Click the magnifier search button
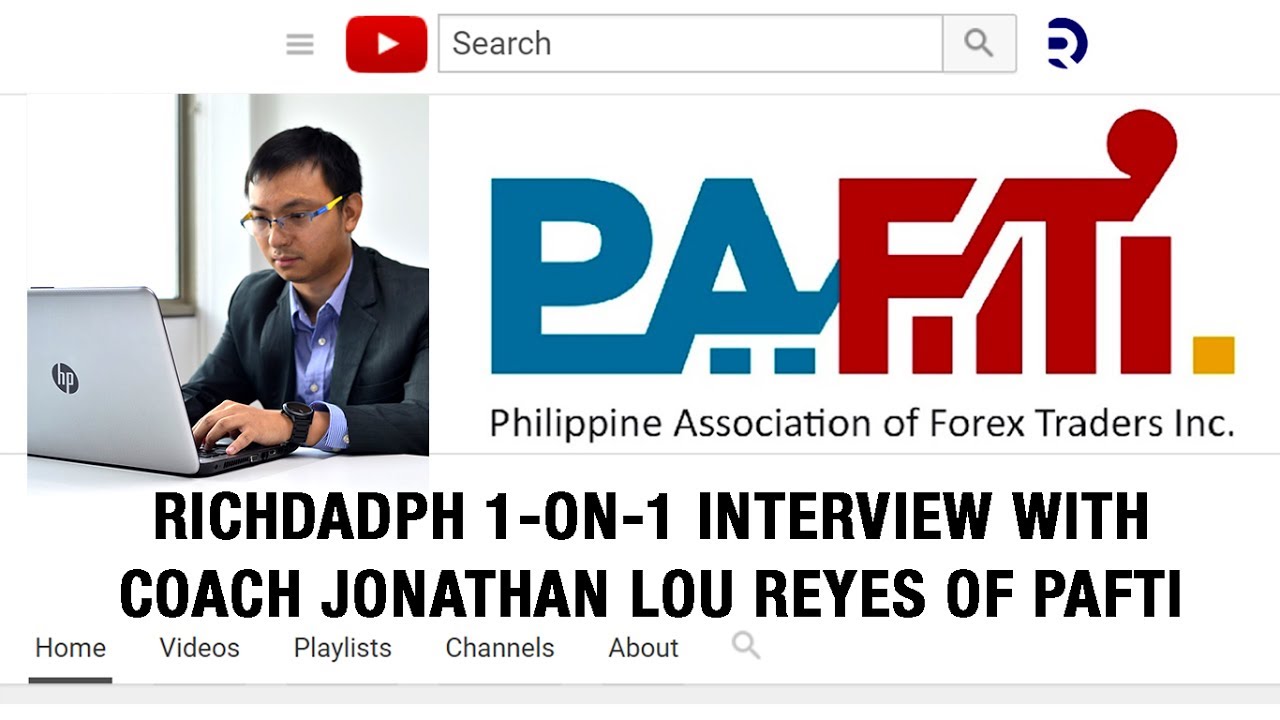 point(979,43)
